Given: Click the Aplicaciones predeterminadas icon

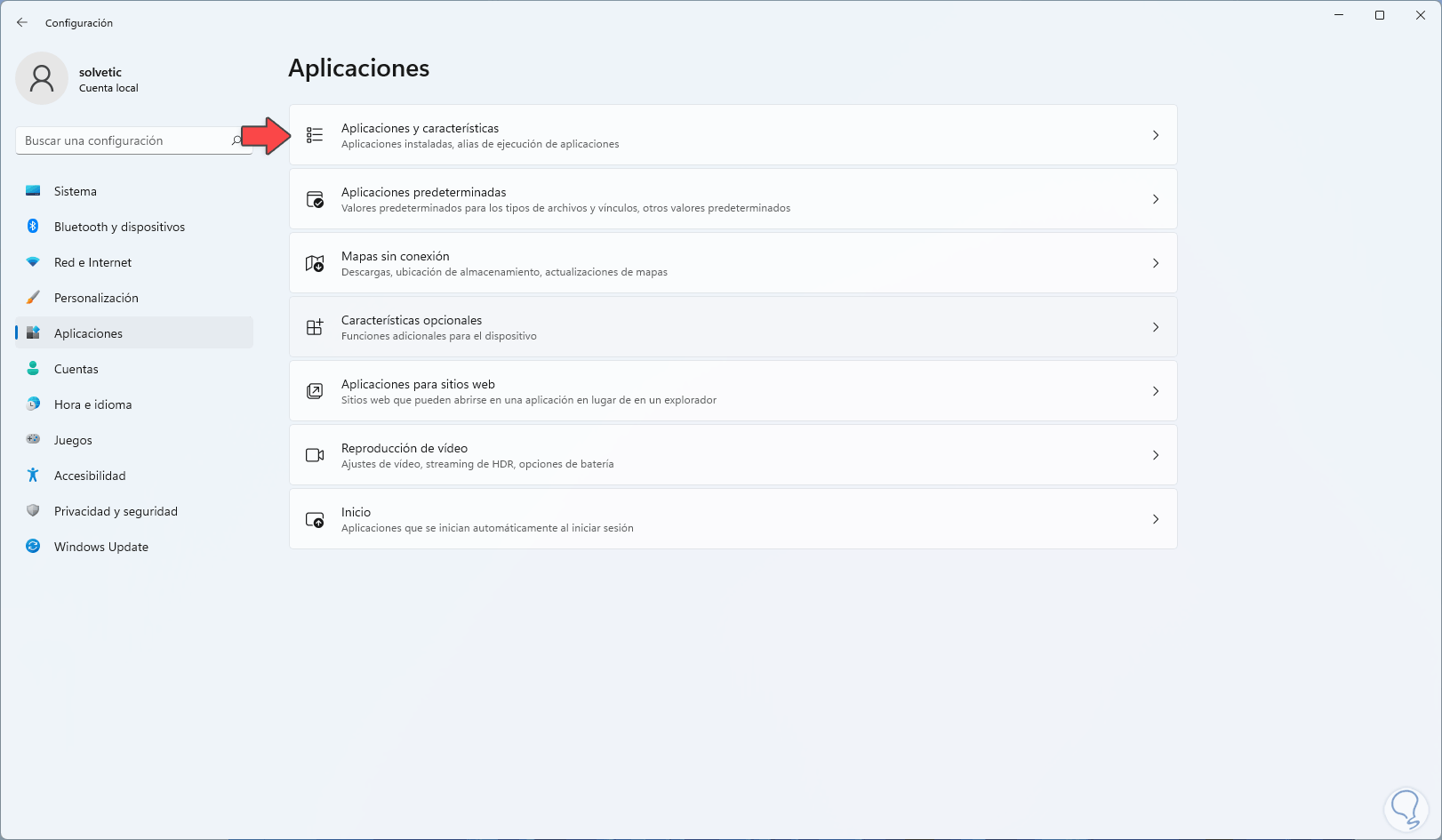Looking at the screenshot, I should 315,199.
